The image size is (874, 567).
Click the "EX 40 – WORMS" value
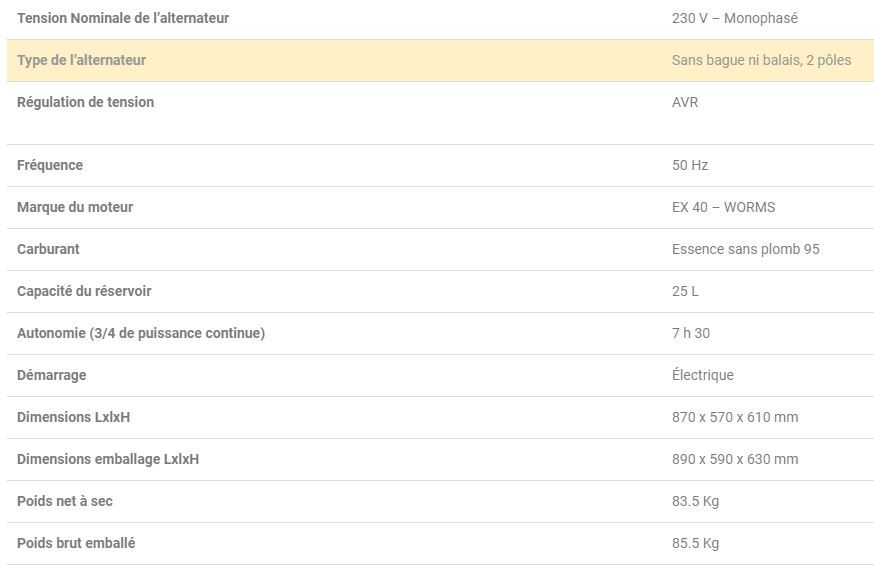(x=723, y=207)
